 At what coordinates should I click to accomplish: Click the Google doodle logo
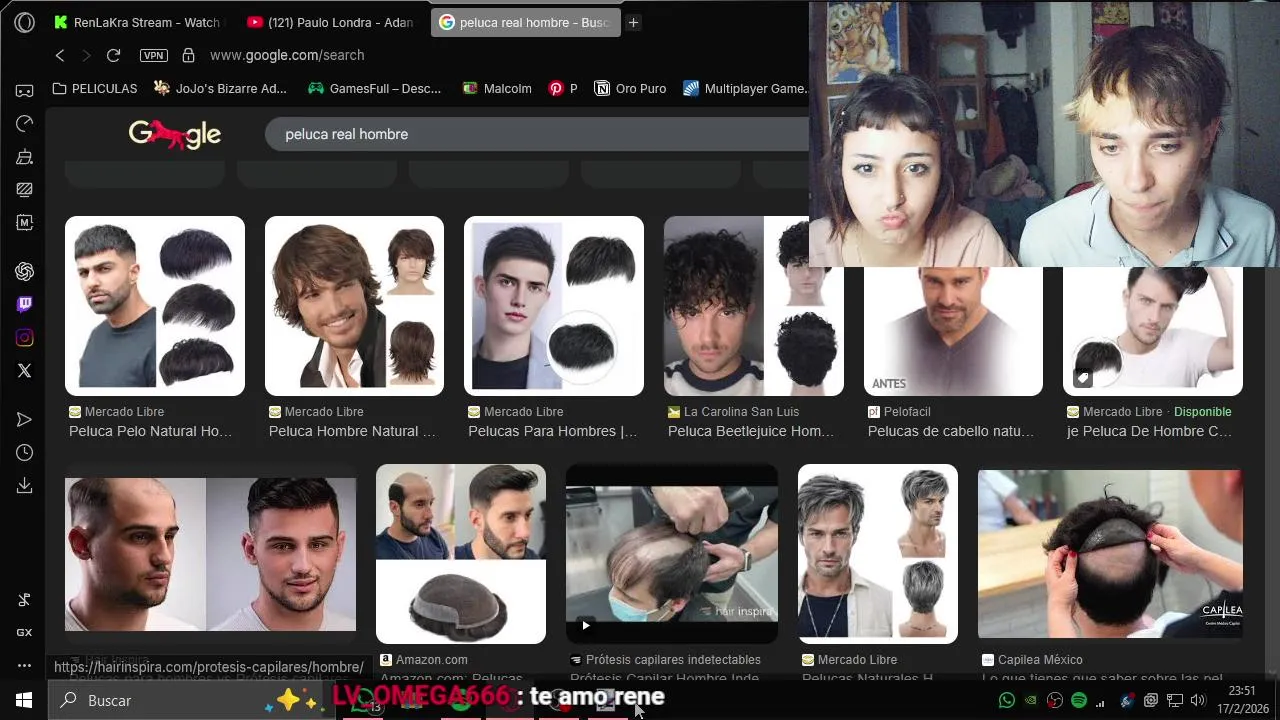point(174,134)
